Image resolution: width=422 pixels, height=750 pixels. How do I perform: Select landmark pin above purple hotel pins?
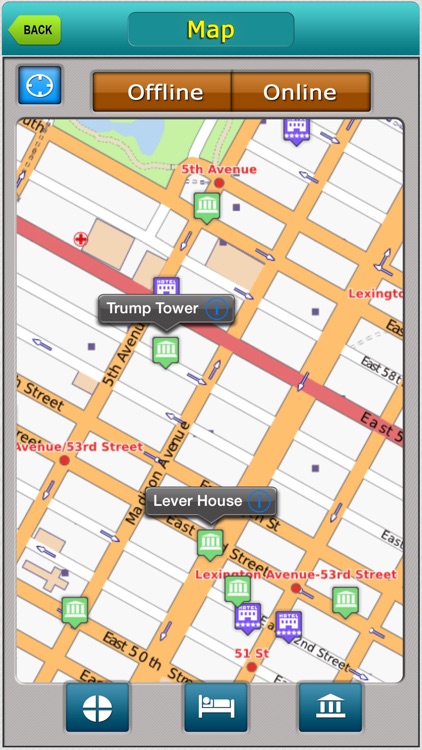[238, 590]
